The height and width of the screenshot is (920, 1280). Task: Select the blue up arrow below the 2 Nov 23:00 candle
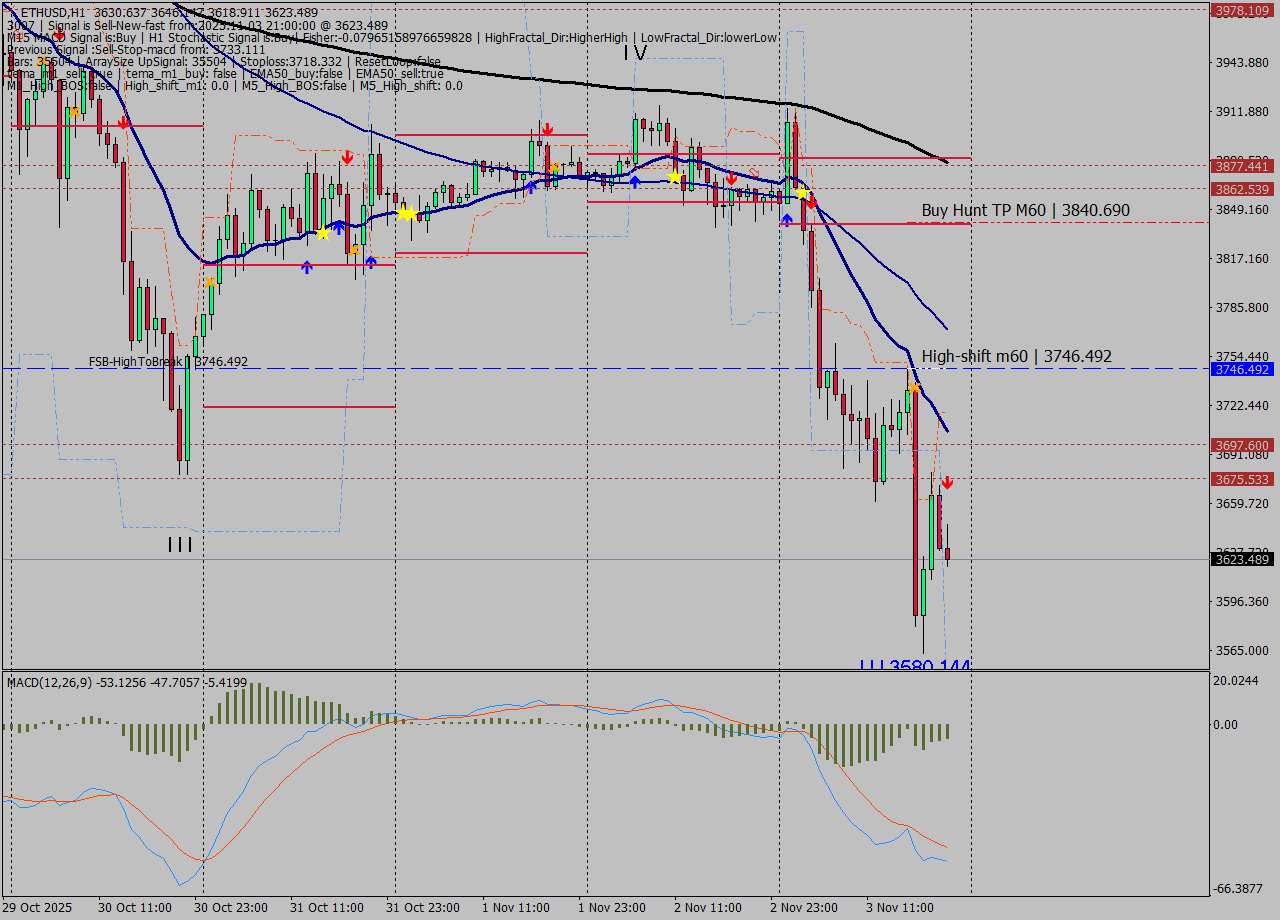click(x=787, y=219)
